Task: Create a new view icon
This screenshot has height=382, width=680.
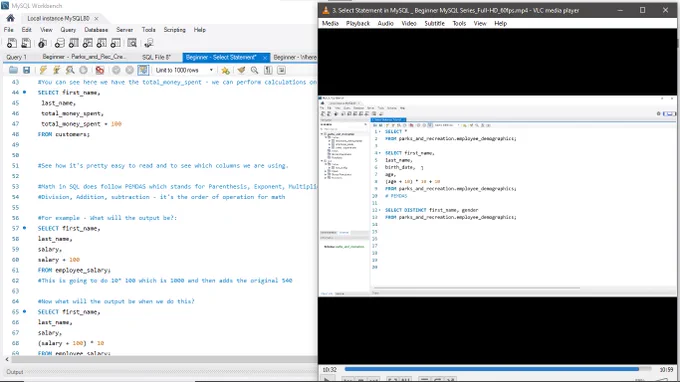Action: pos(88,43)
